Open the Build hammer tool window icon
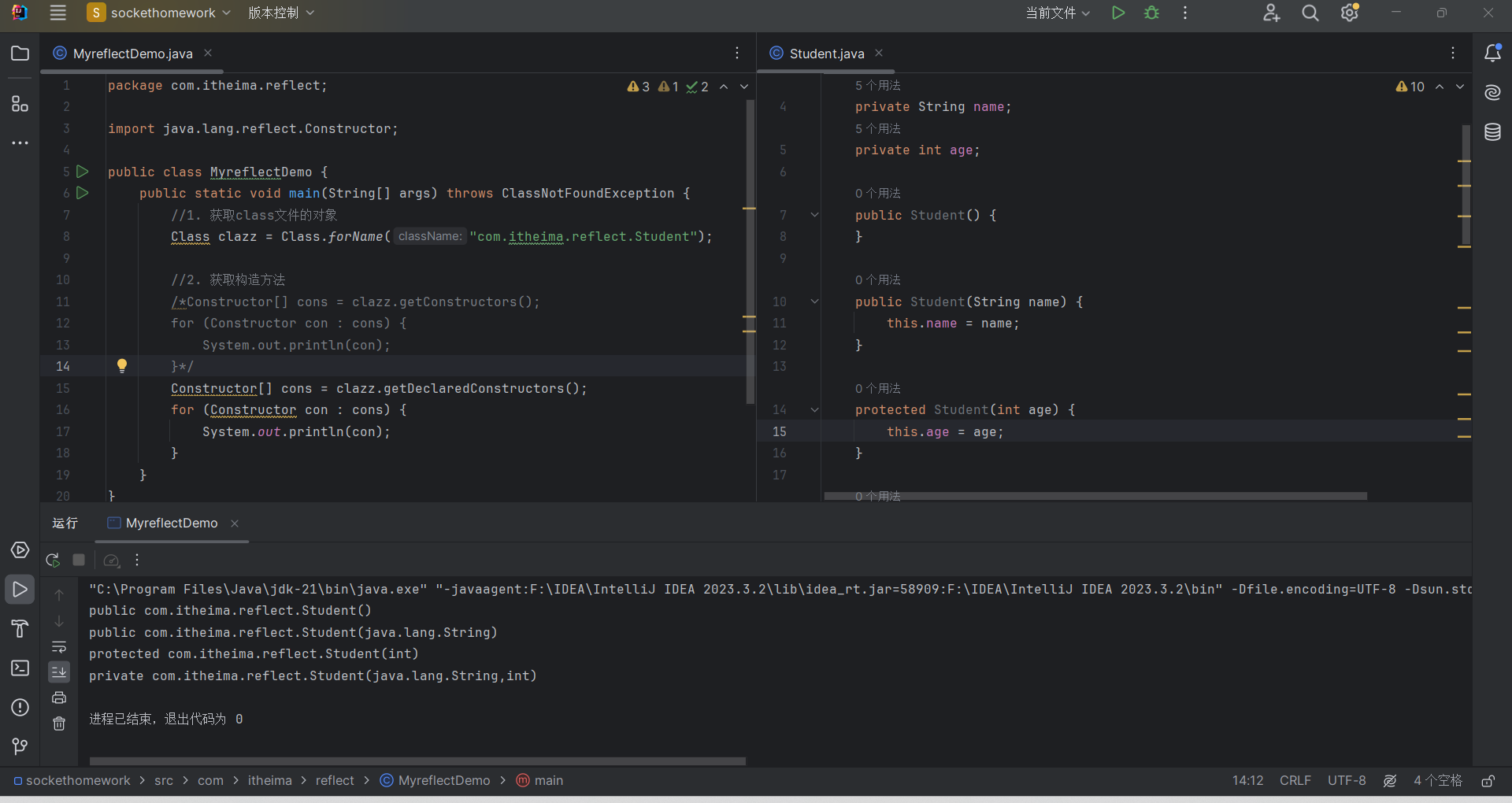Viewport: 1512px width, 803px height. pos(20,628)
